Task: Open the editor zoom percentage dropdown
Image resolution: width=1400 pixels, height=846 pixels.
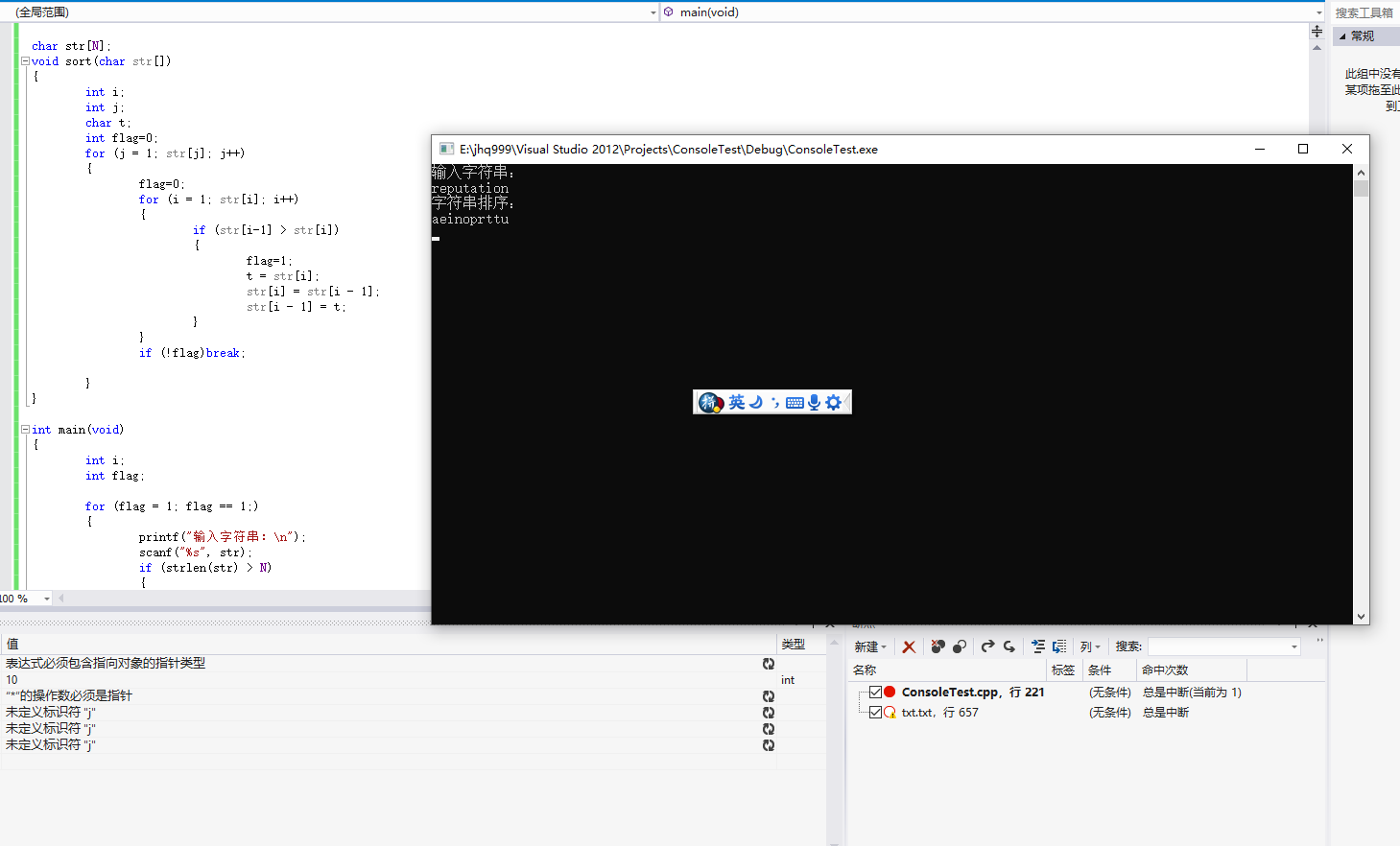Action: (46, 599)
